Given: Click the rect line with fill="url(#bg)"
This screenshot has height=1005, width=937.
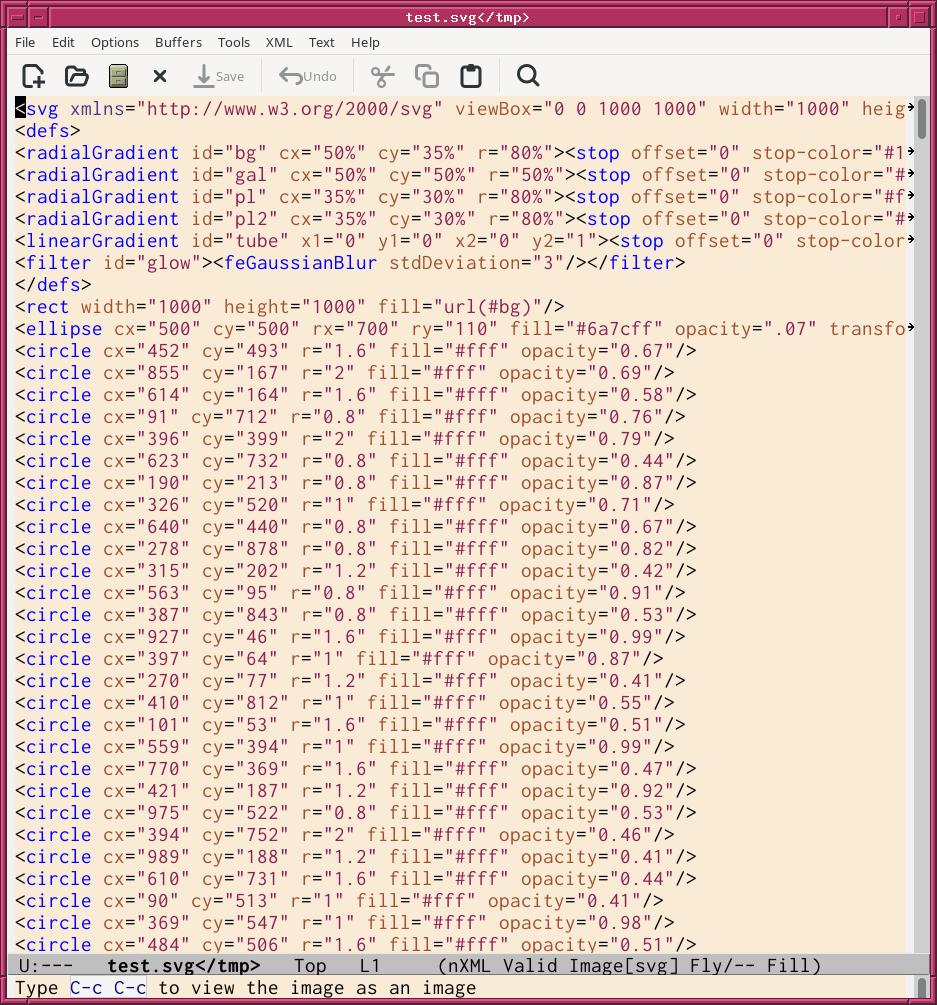Looking at the screenshot, I should [290, 306].
